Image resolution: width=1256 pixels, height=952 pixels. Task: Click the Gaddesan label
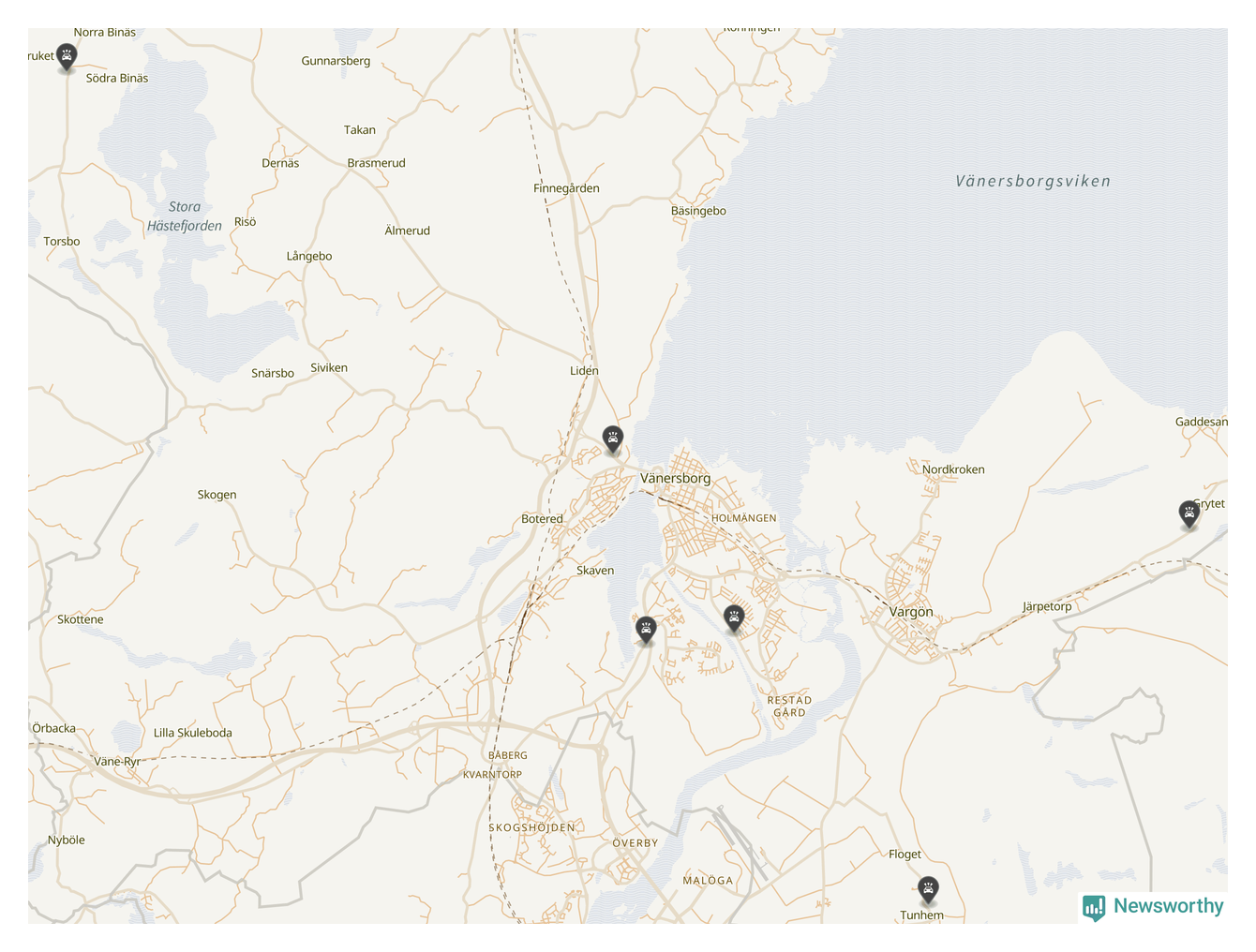[x=1201, y=422]
